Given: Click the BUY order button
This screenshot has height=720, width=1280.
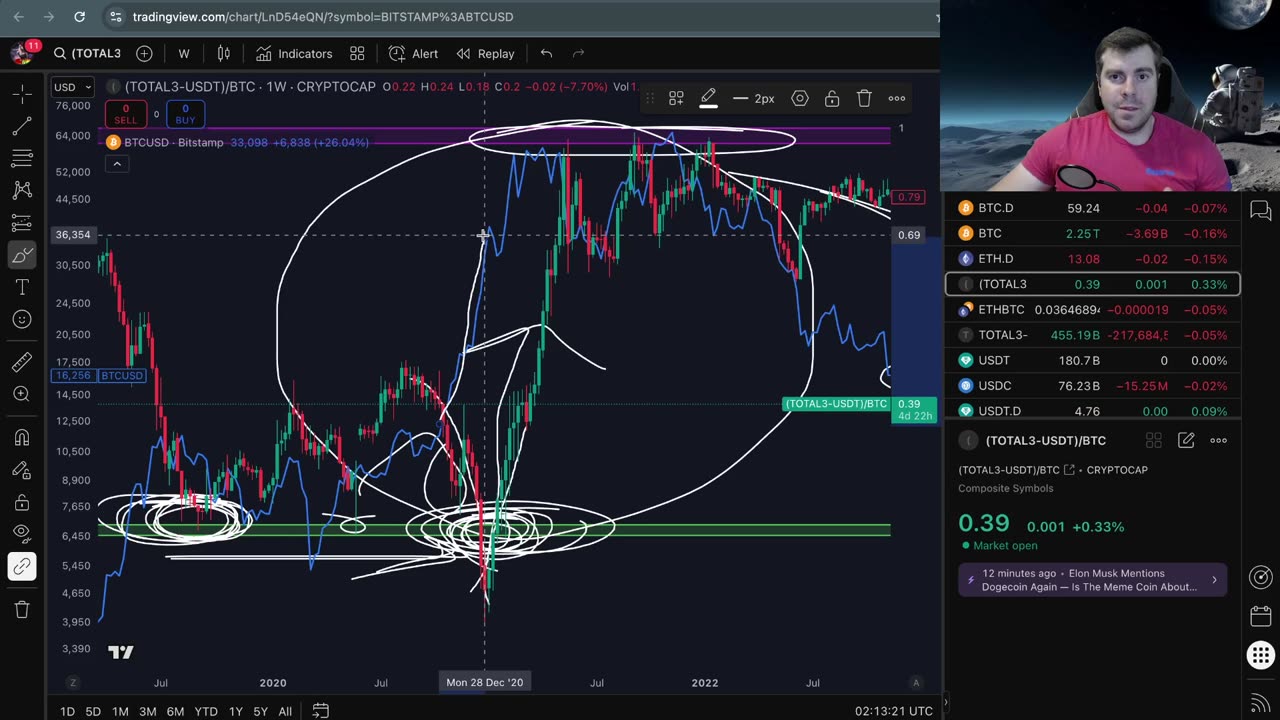Looking at the screenshot, I should pos(185,114).
